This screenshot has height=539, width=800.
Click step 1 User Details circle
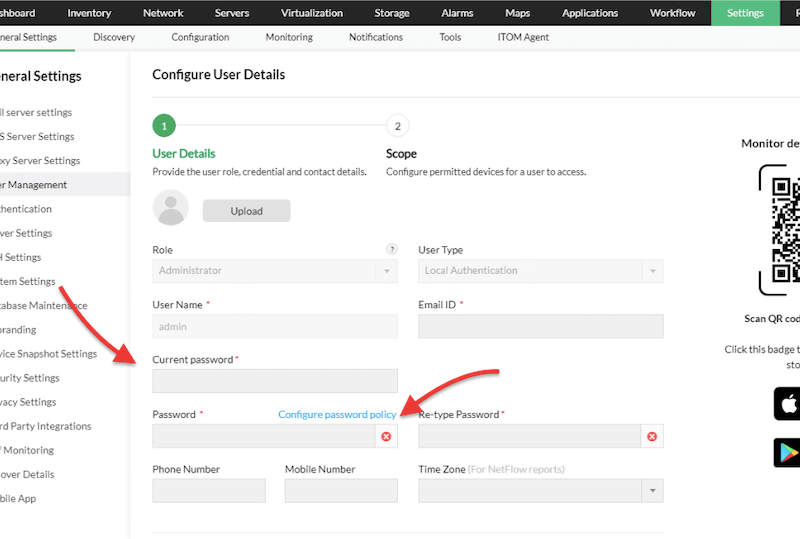coord(164,126)
